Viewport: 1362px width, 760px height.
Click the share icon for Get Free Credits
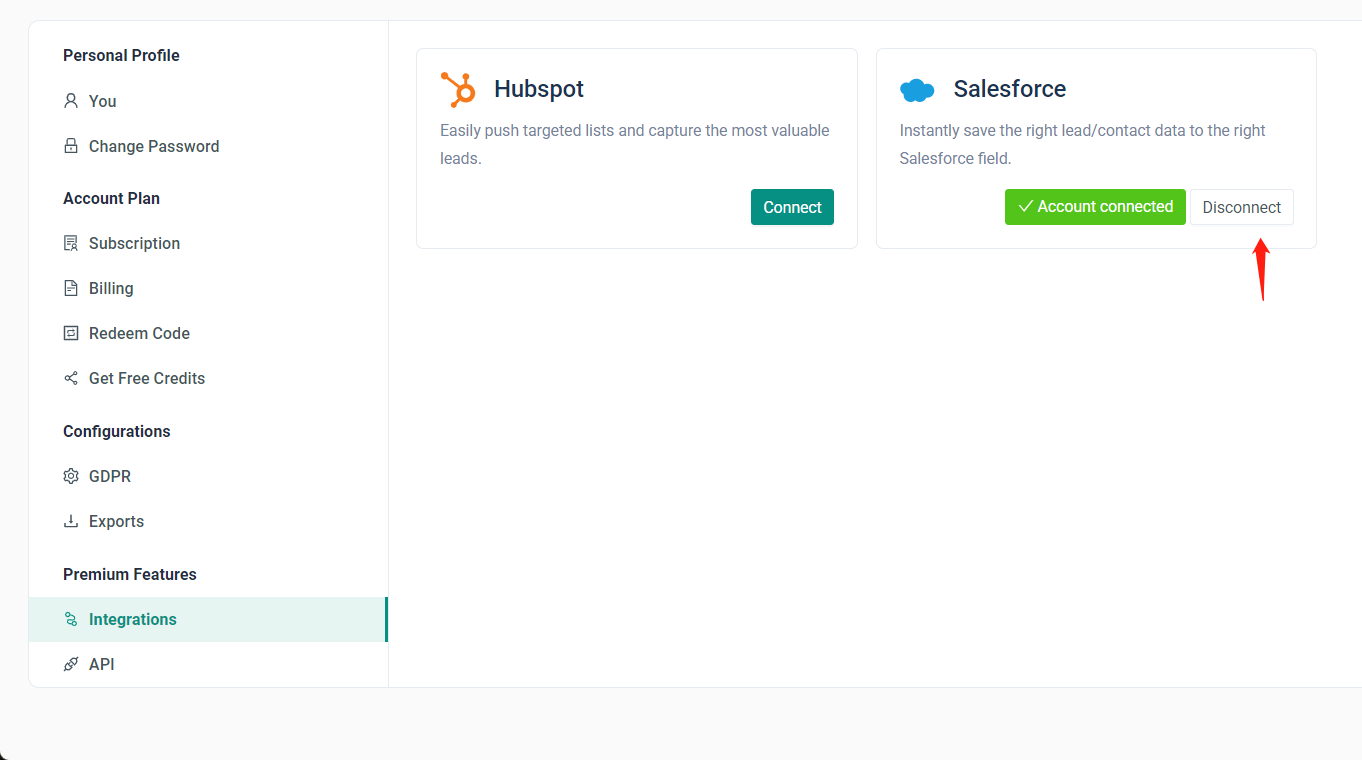[71, 378]
